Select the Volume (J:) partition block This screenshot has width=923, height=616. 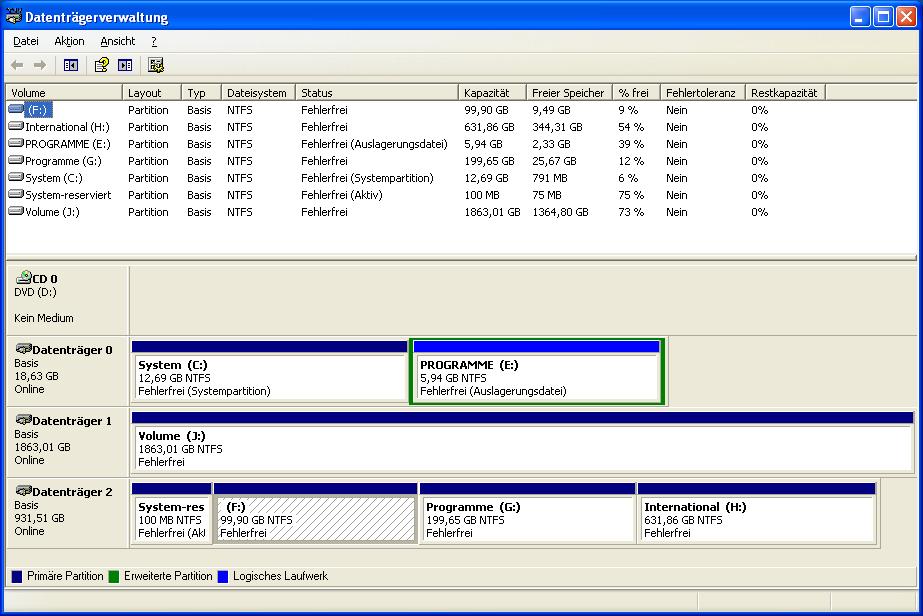point(523,442)
